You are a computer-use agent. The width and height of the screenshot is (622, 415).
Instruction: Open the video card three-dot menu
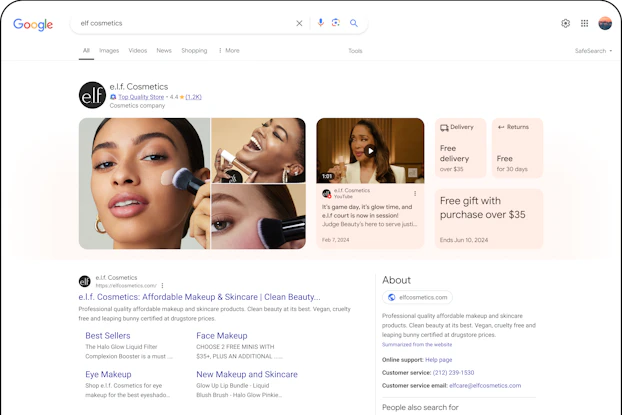tap(415, 194)
